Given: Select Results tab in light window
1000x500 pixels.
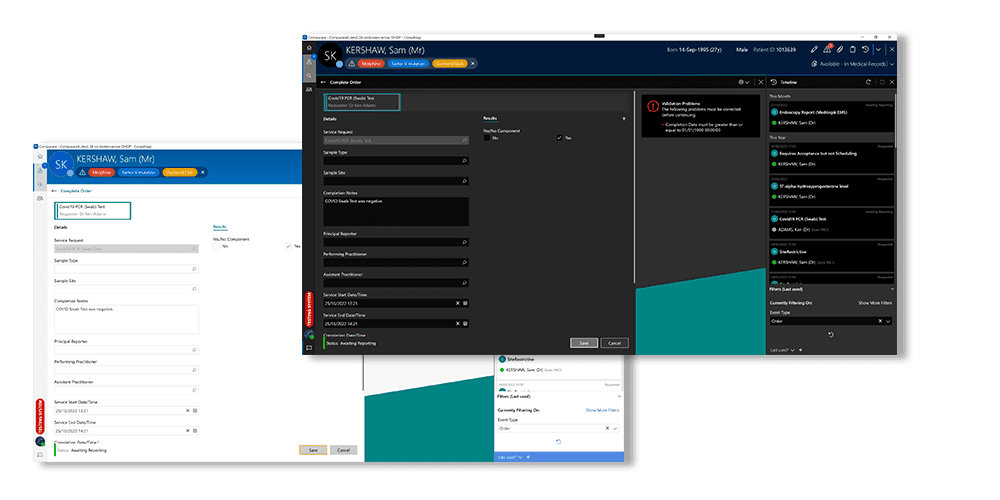Looking at the screenshot, I should (219, 226).
